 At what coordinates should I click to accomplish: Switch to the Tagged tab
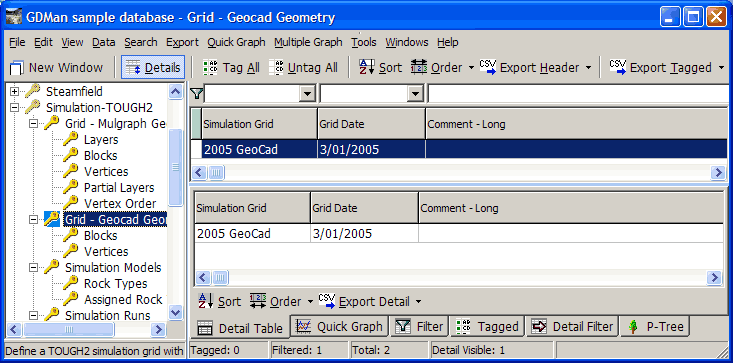(488, 326)
